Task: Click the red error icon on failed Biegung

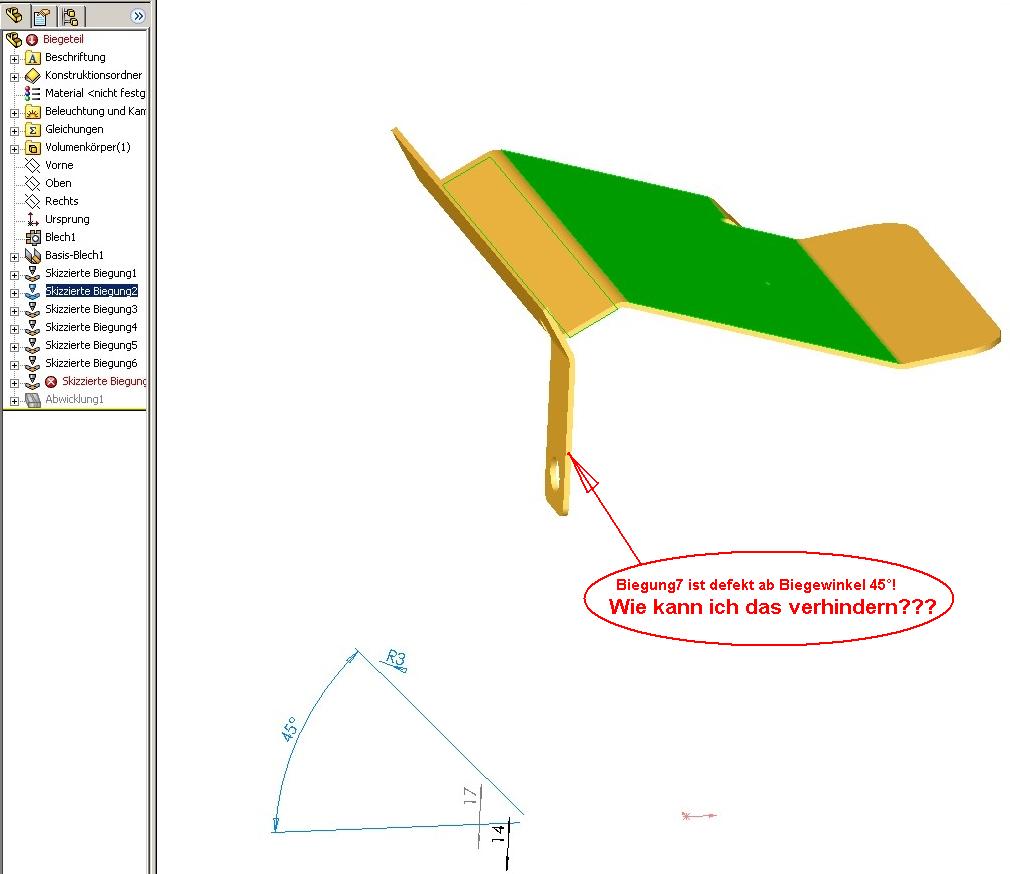Action: pyautogui.click(x=51, y=382)
